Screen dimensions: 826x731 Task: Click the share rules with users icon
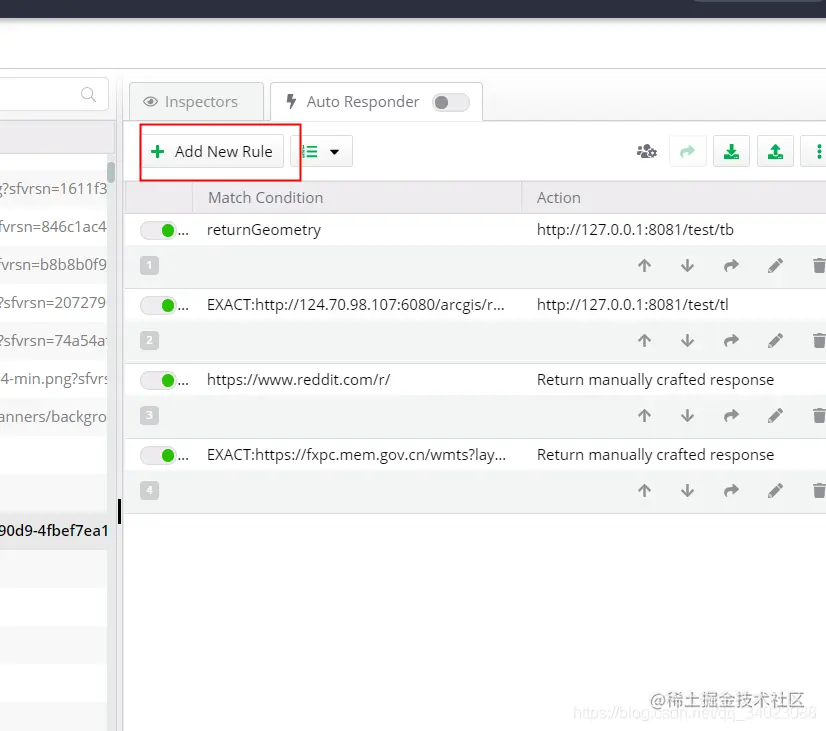tap(646, 152)
